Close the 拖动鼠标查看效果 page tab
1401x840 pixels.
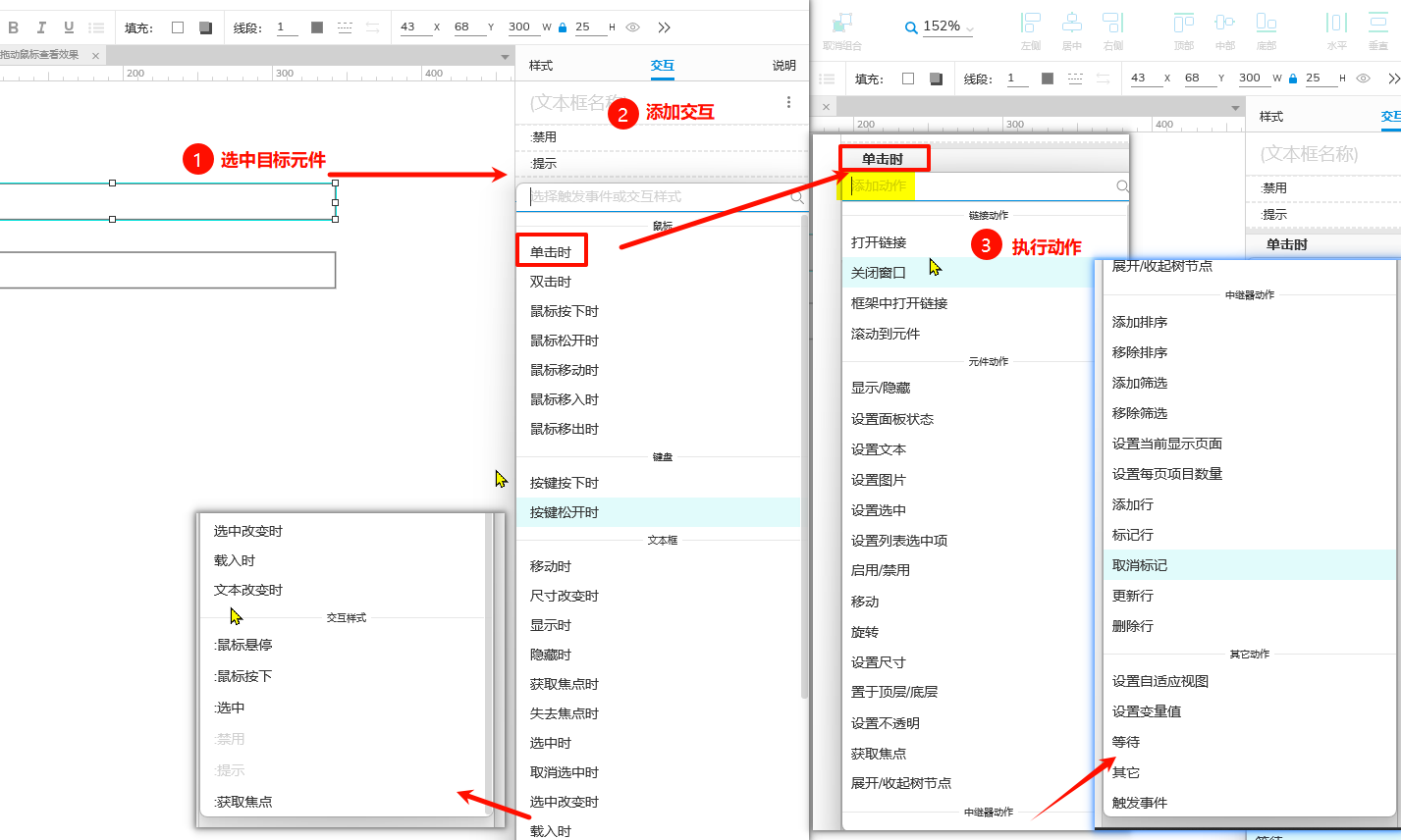95,56
